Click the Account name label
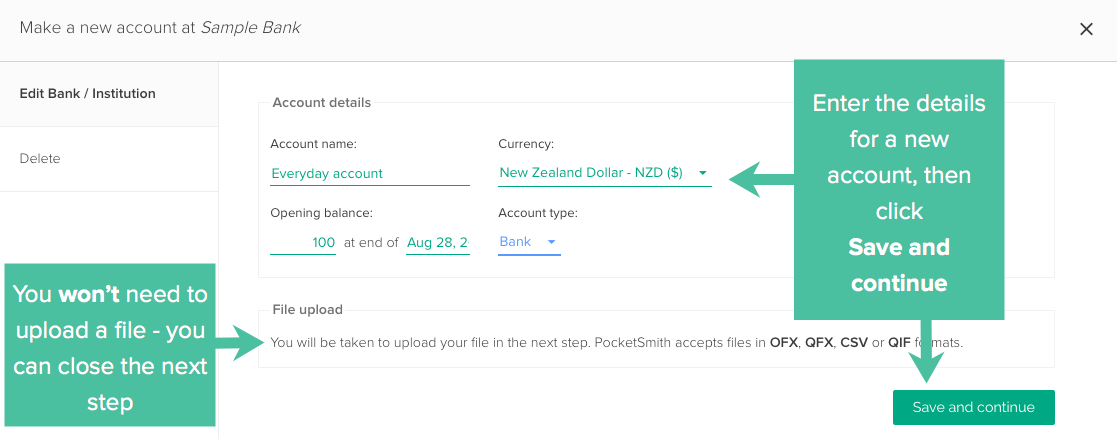The height and width of the screenshot is (439, 1117). 313,144
